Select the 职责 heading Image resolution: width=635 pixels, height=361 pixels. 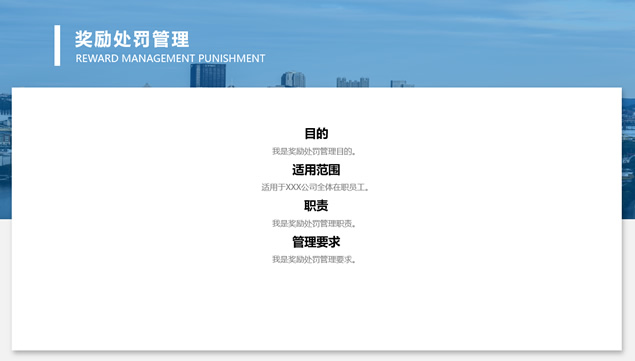316,205
